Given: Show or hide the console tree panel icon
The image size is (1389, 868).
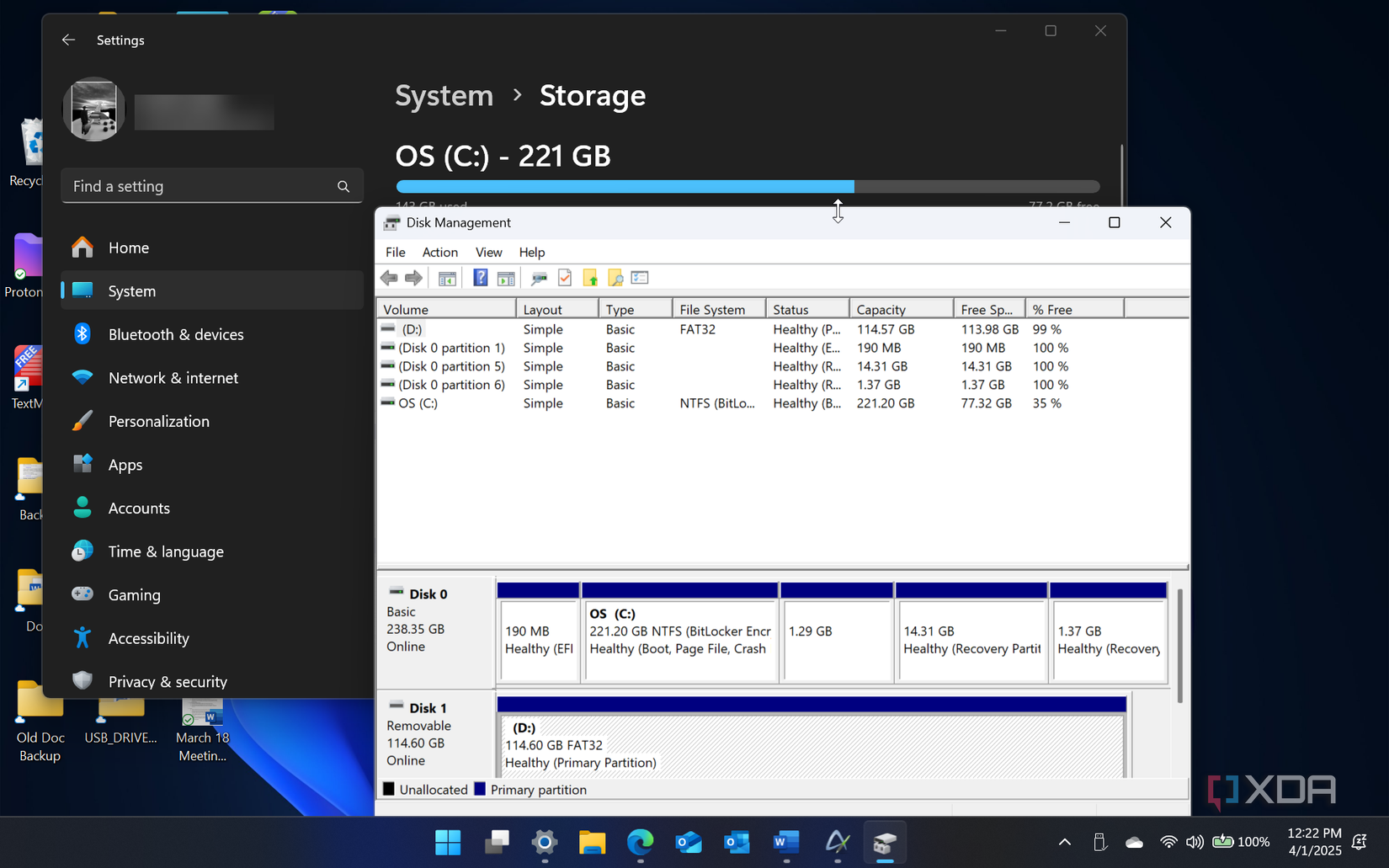Looking at the screenshot, I should [x=446, y=277].
